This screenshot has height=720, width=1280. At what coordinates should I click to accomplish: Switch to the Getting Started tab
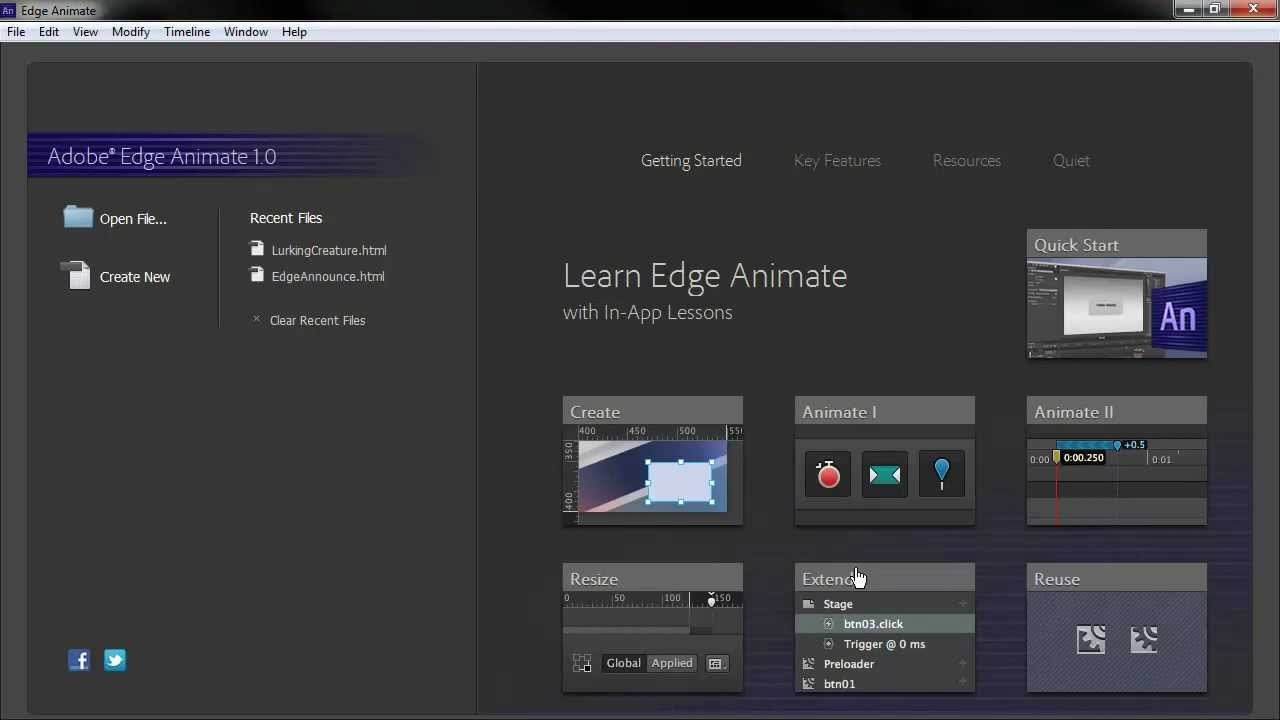691,160
